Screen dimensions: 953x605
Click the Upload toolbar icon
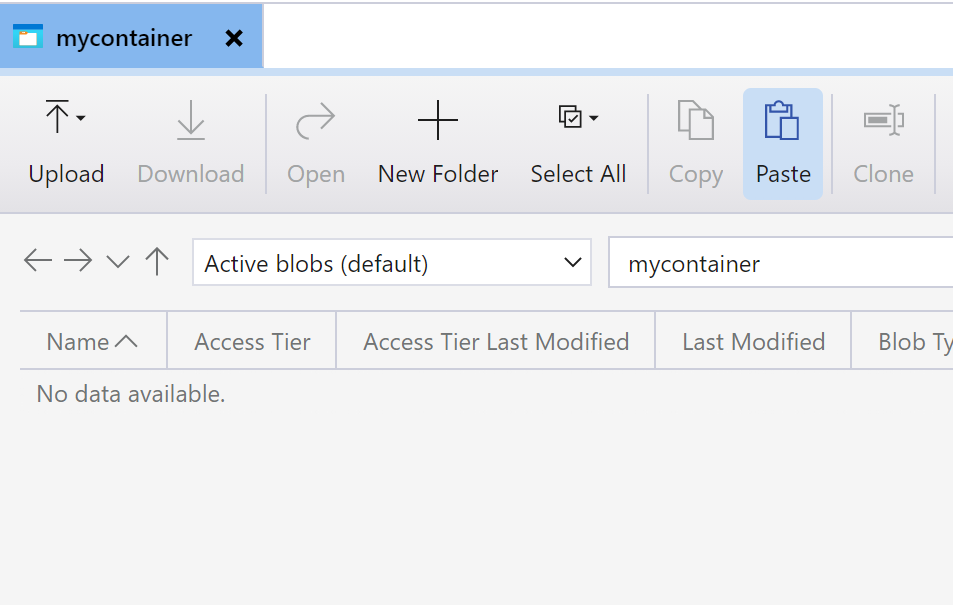click(x=57, y=119)
